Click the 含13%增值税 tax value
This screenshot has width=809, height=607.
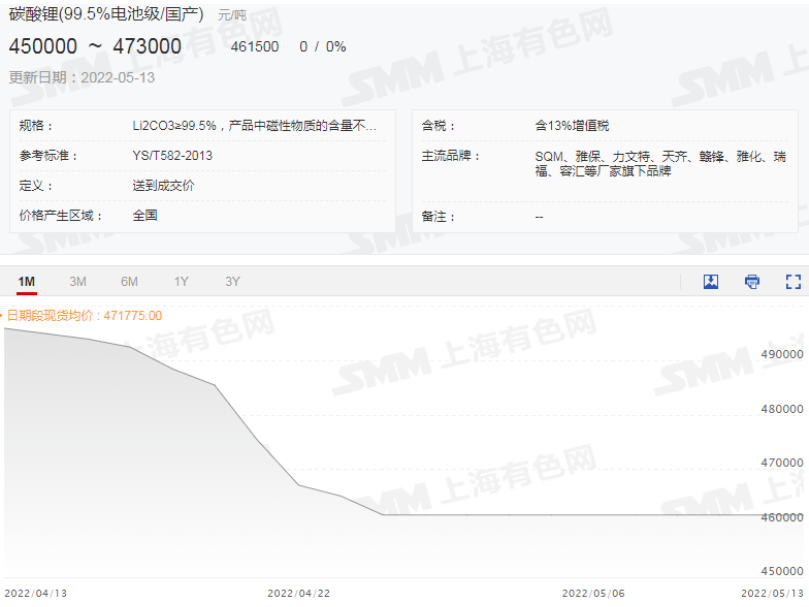(x=573, y=125)
